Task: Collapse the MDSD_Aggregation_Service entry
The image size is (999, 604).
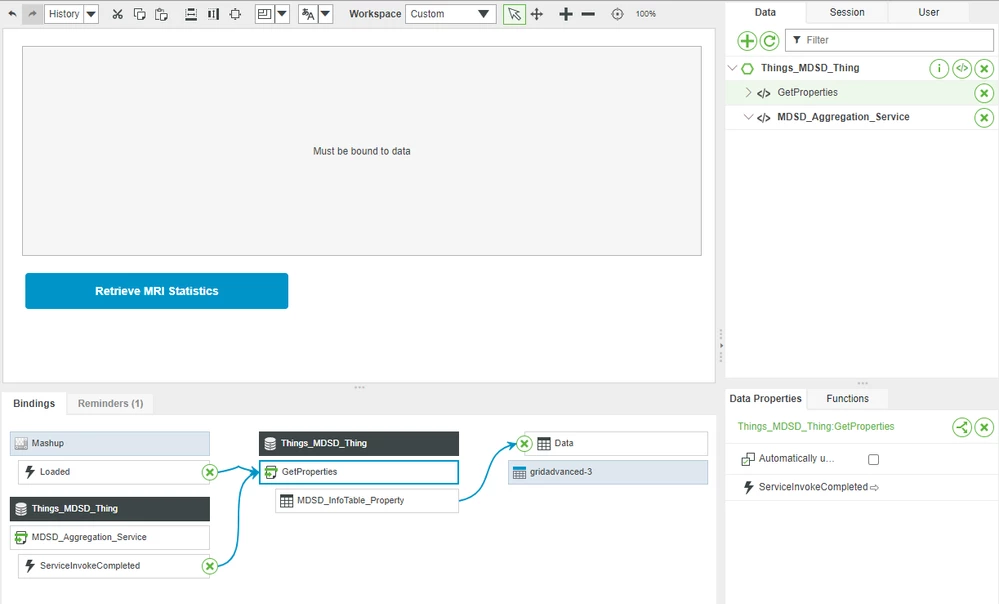Action: click(x=747, y=117)
